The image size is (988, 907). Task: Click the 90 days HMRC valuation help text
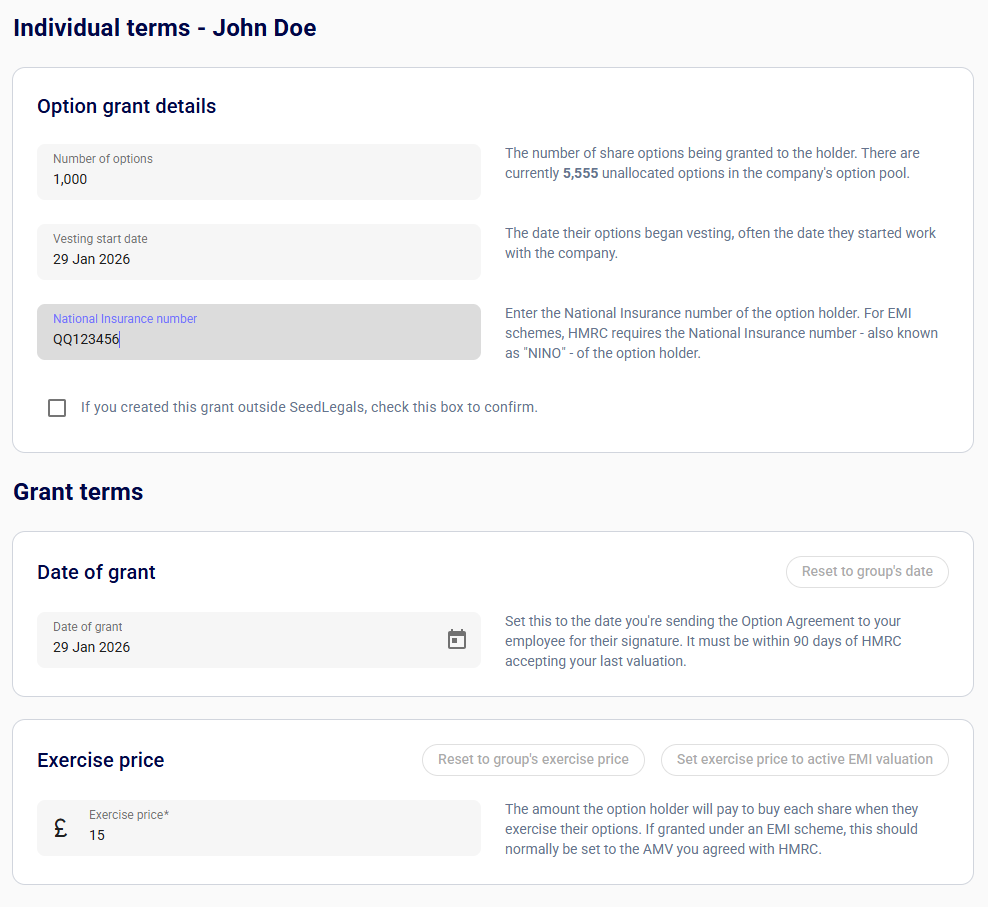[703, 641]
